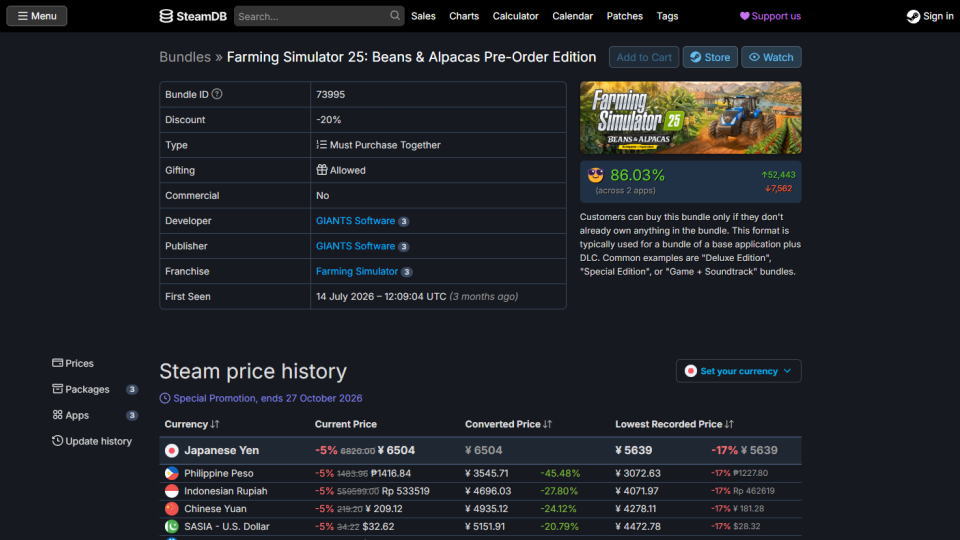Click the Steam price history heading
960x540 pixels.
253,371
